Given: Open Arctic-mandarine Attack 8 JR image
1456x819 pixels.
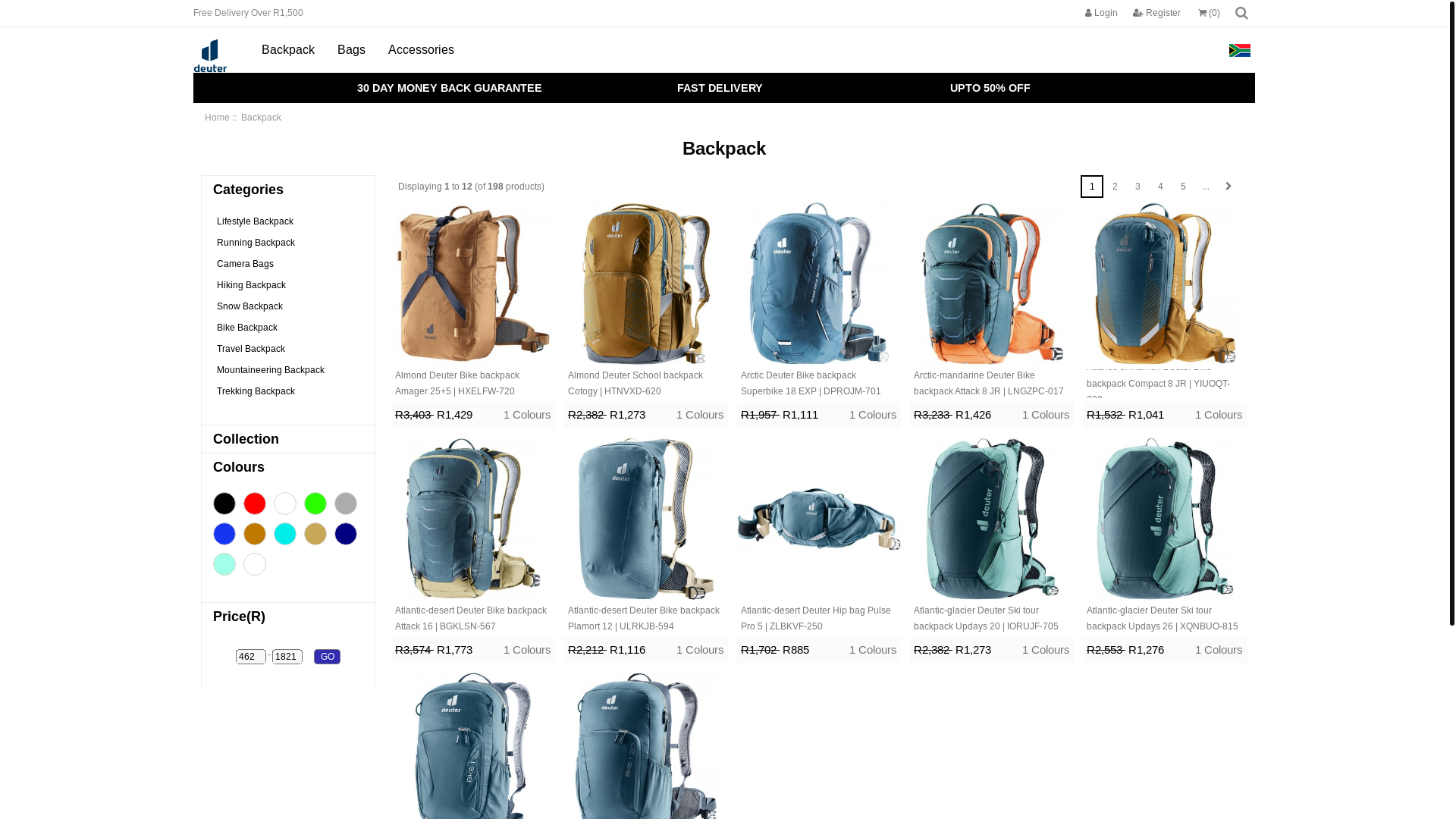Looking at the screenshot, I should click(x=992, y=284).
